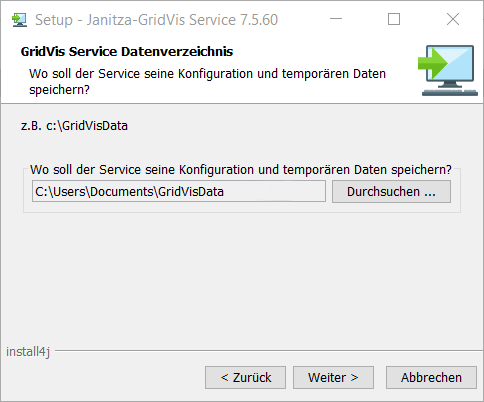Click into the GridVisData path input field
The image size is (484, 402).
pyautogui.click(x=179, y=191)
